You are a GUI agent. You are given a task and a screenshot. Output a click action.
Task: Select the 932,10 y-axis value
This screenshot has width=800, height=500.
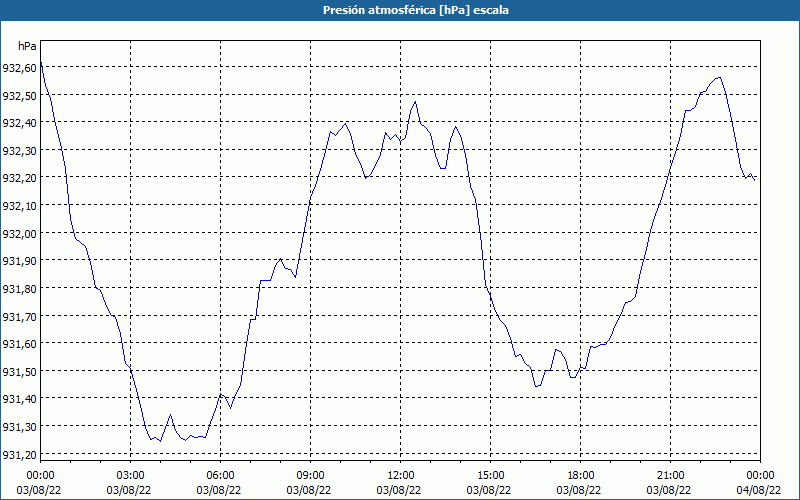pyautogui.click(x=19, y=206)
